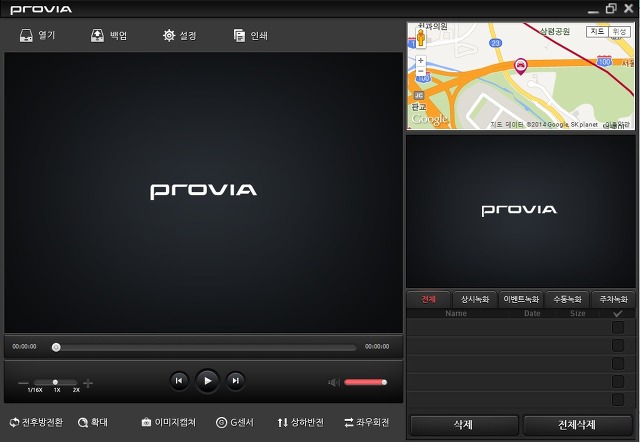Flip video vertically with 상하반전

coord(300,422)
